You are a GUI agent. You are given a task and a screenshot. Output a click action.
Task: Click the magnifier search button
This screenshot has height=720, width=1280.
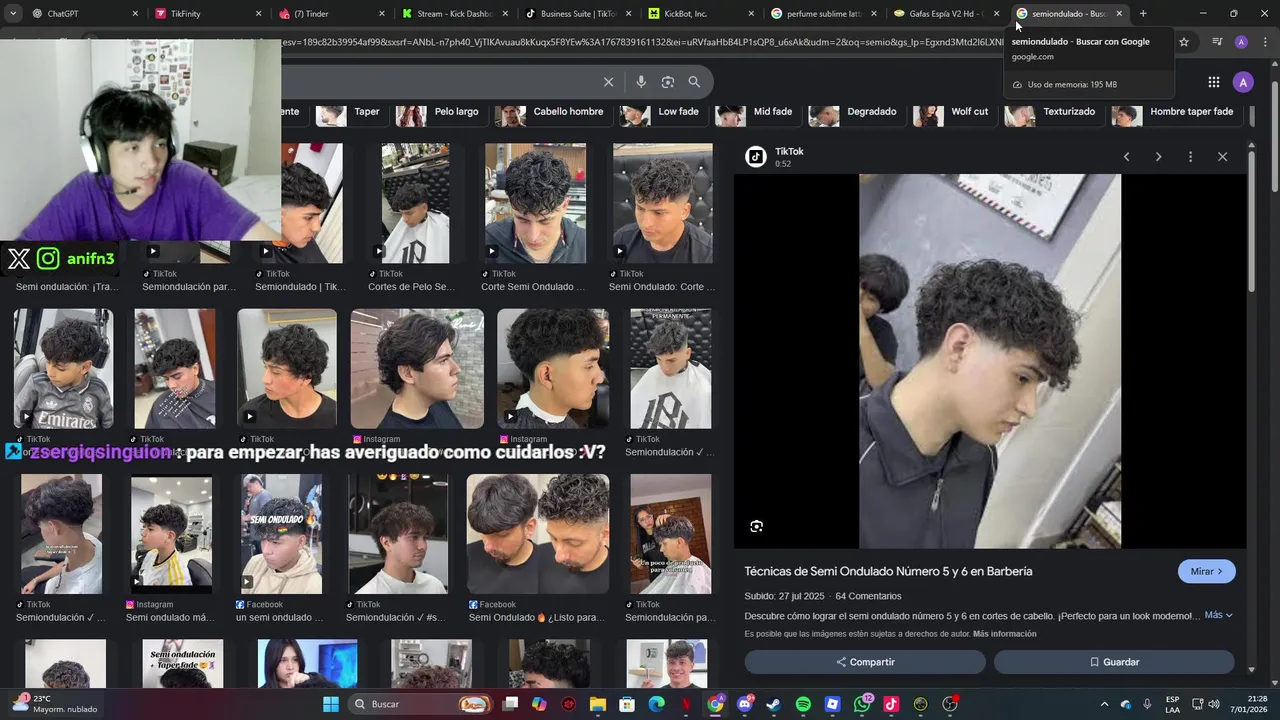pyautogui.click(x=694, y=82)
